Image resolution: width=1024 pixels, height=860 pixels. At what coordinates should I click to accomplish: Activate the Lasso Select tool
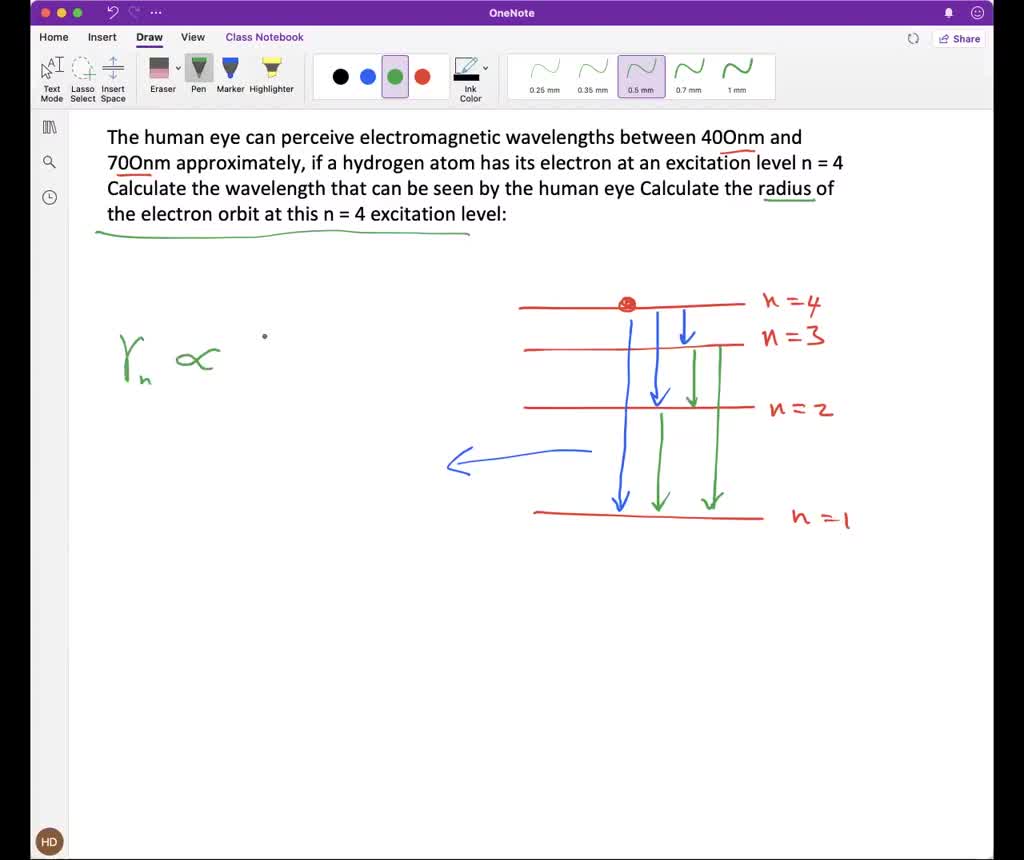[83, 77]
